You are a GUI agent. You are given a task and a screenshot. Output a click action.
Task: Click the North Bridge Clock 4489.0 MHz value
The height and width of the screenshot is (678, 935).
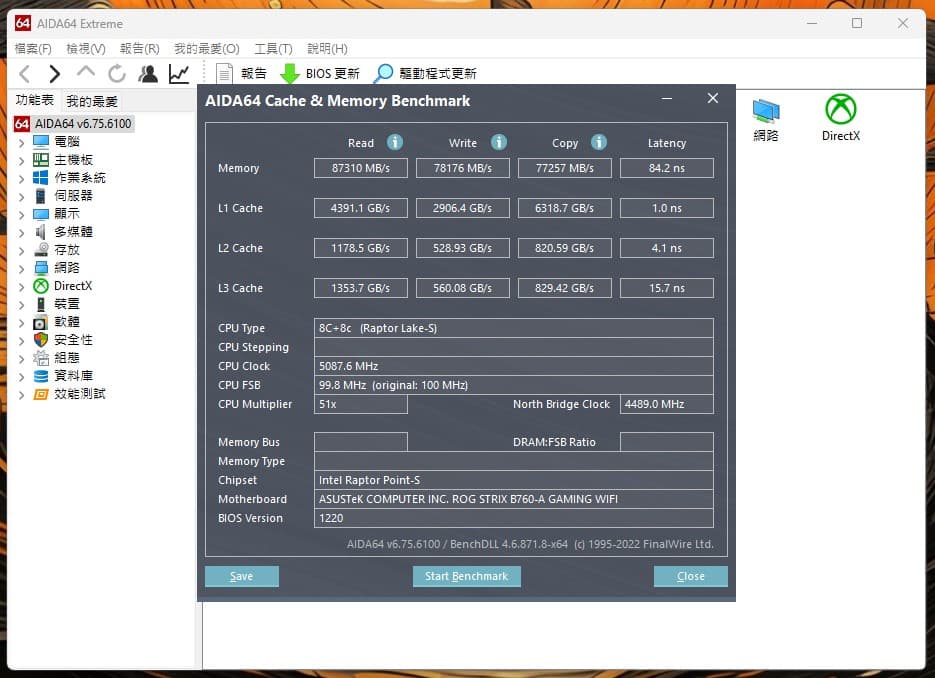667,404
